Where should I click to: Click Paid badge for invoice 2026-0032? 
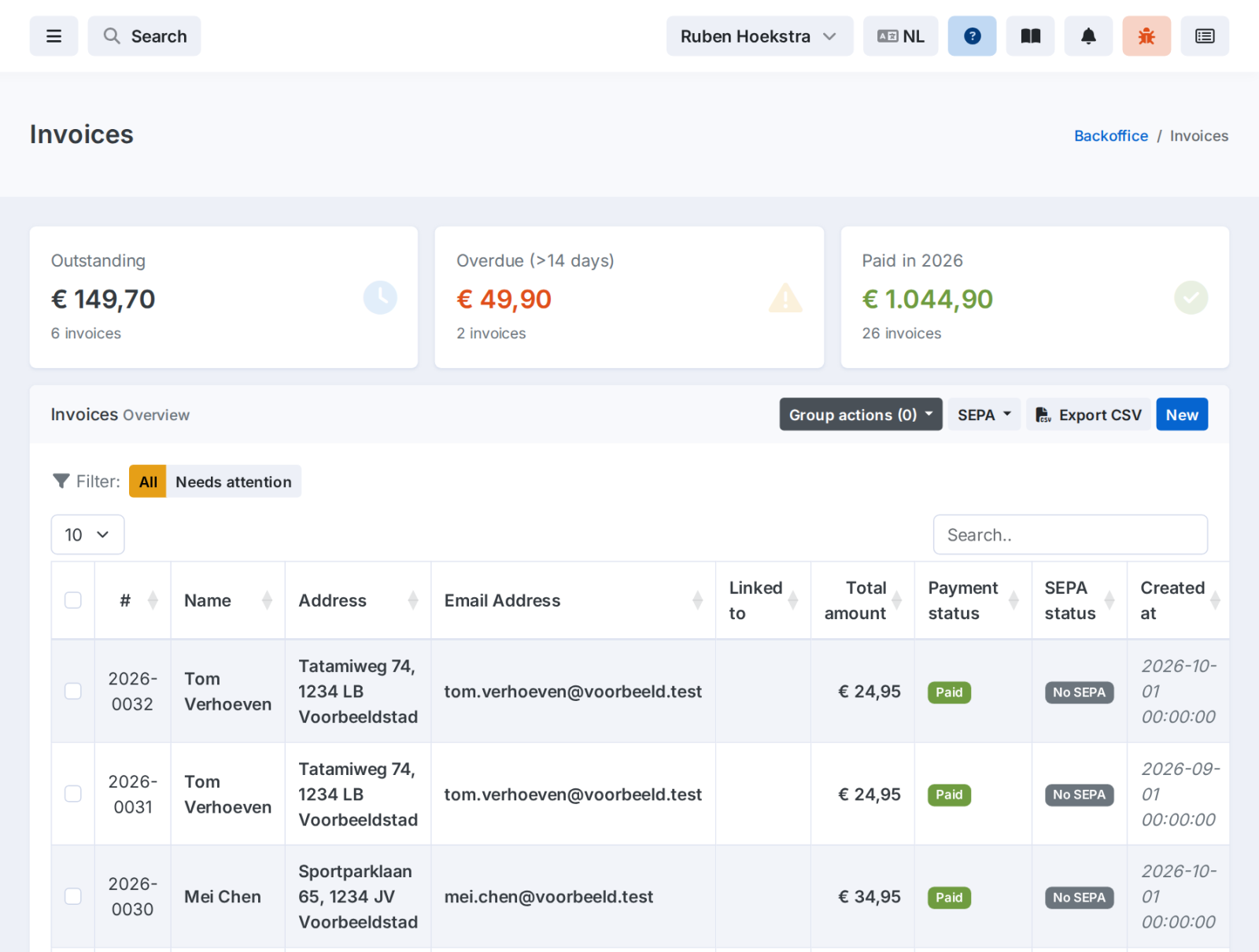click(949, 692)
